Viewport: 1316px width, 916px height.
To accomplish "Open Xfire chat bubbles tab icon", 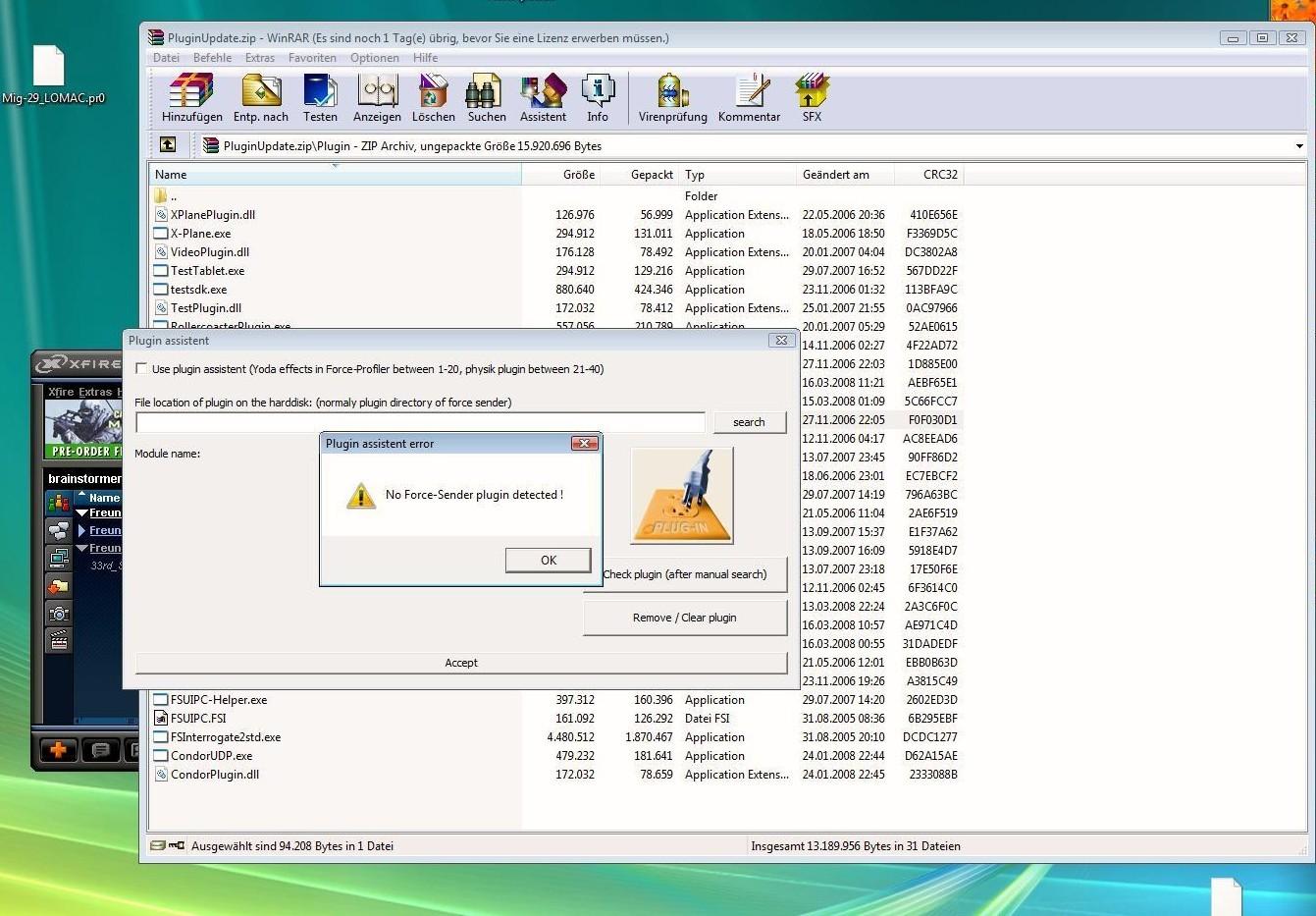I will [59, 530].
